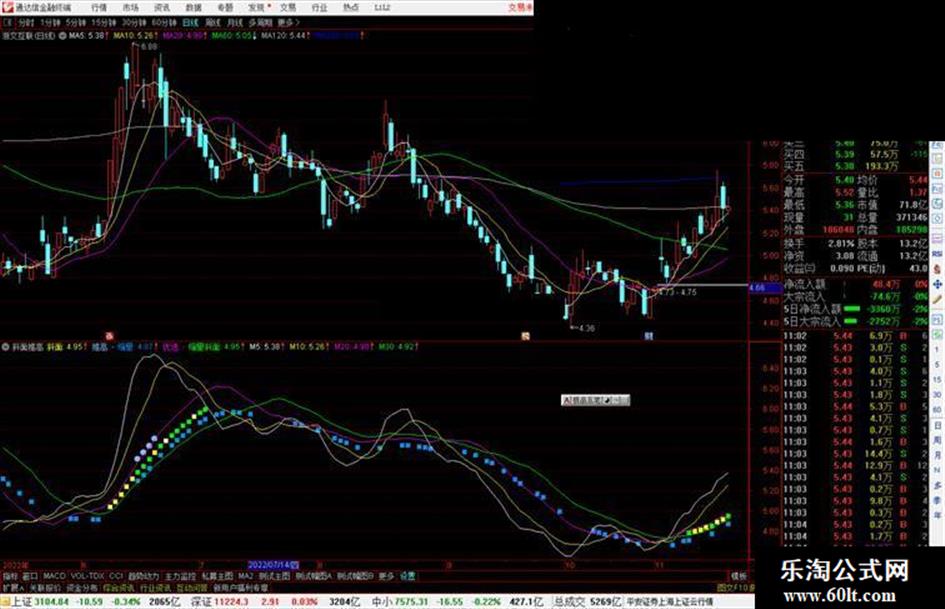Open the 行业 menu

coord(319,7)
